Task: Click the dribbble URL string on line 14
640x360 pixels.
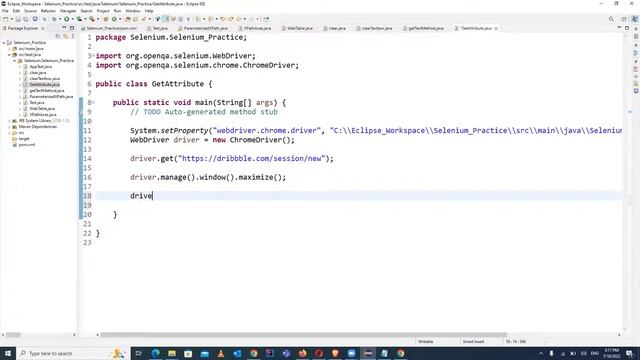Action: coord(252,158)
